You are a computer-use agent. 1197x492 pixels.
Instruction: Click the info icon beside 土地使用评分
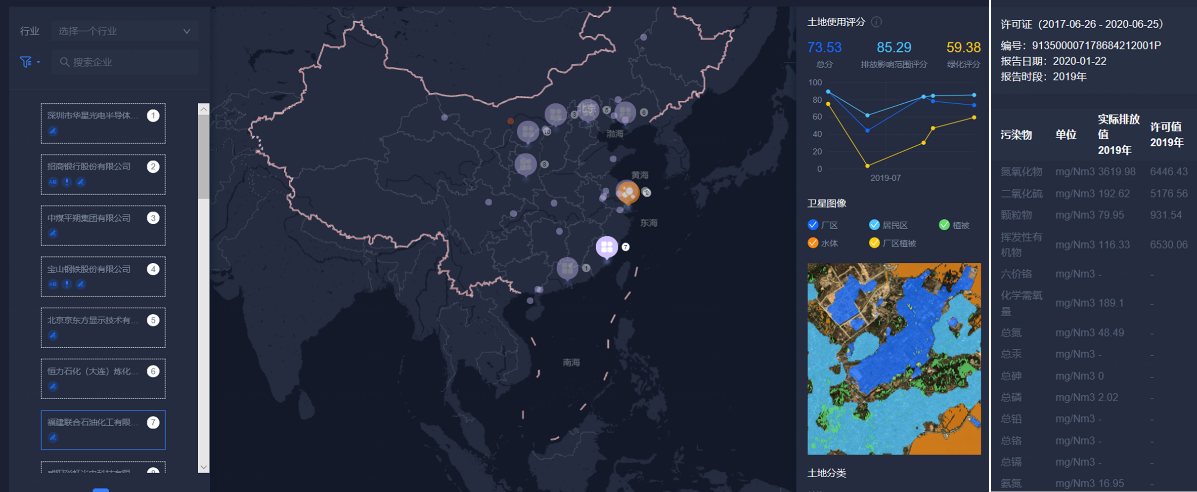pos(876,22)
